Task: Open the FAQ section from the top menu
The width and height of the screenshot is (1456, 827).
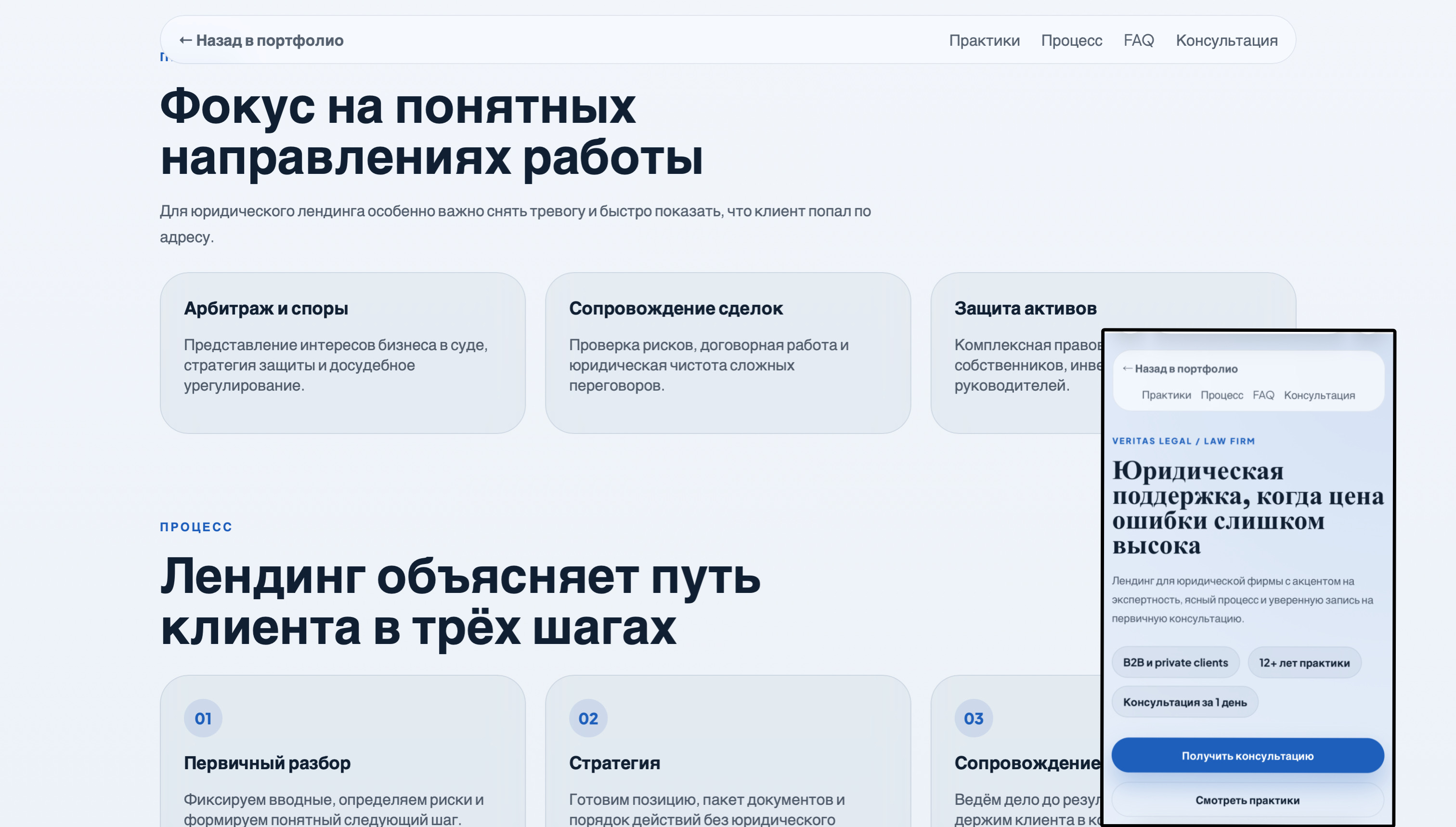Action: [x=1139, y=40]
